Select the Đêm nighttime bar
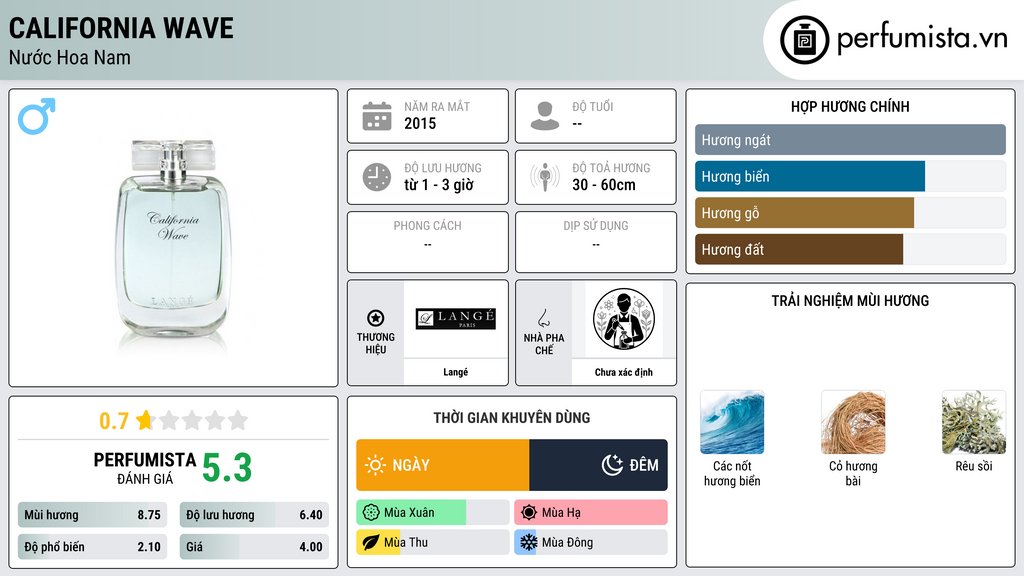Image resolution: width=1024 pixels, height=576 pixels. point(599,465)
